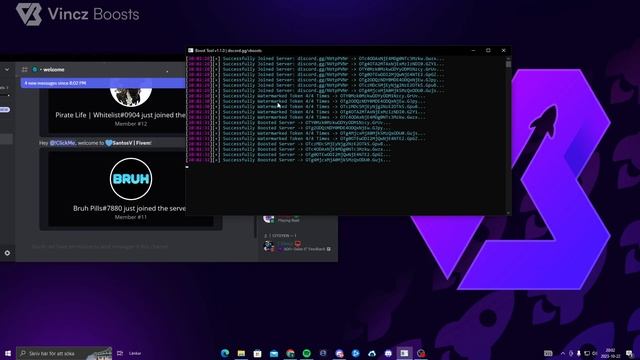Select the CITIZEN role member in Discord list
This screenshot has height=360, width=640.
coord(298,246)
